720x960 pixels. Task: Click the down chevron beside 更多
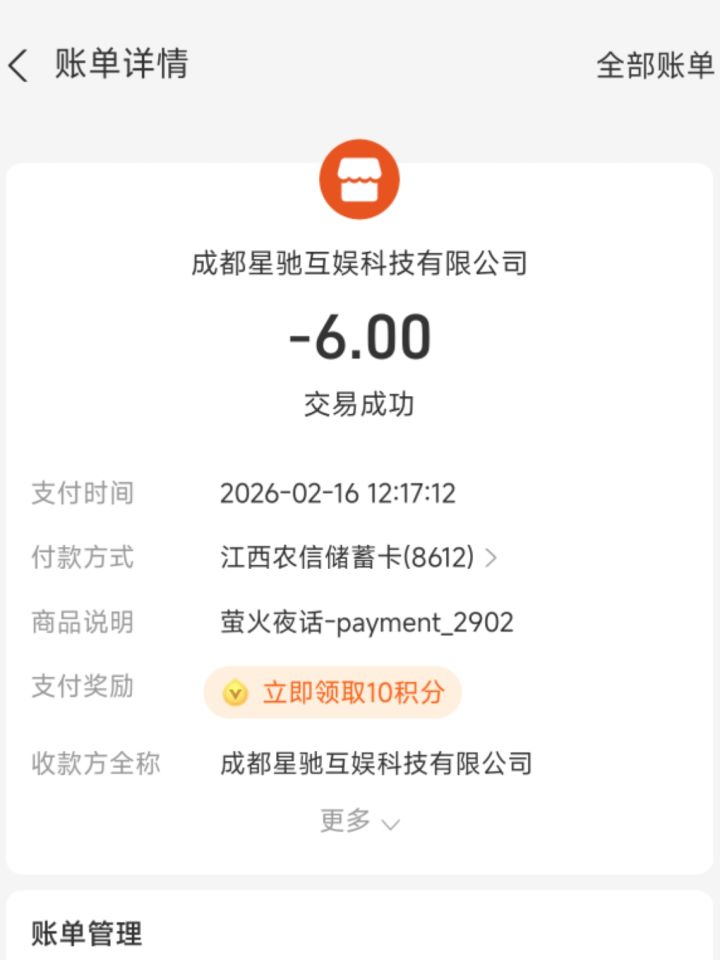(x=391, y=824)
